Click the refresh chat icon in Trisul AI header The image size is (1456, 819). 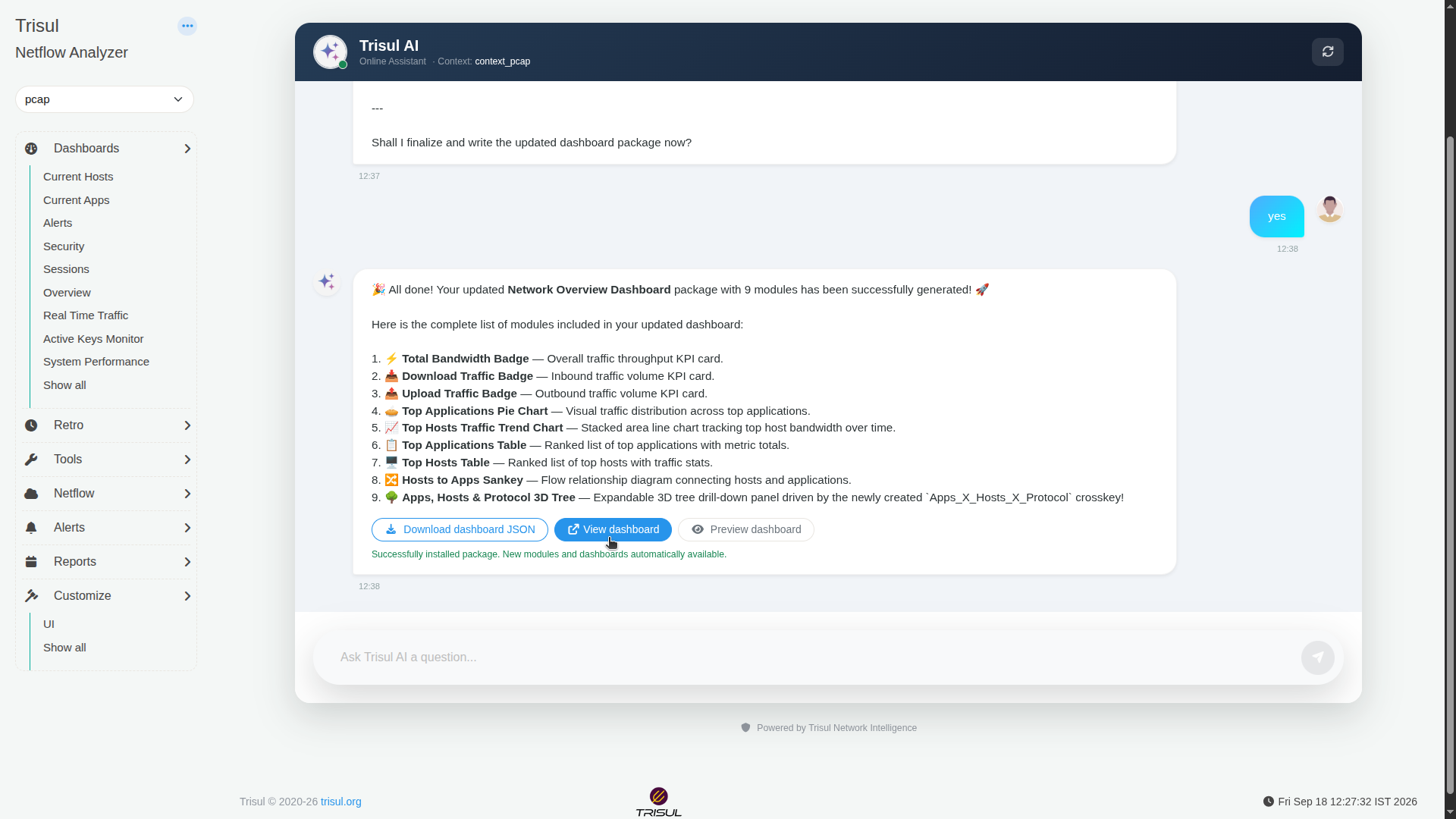click(x=1328, y=52)
